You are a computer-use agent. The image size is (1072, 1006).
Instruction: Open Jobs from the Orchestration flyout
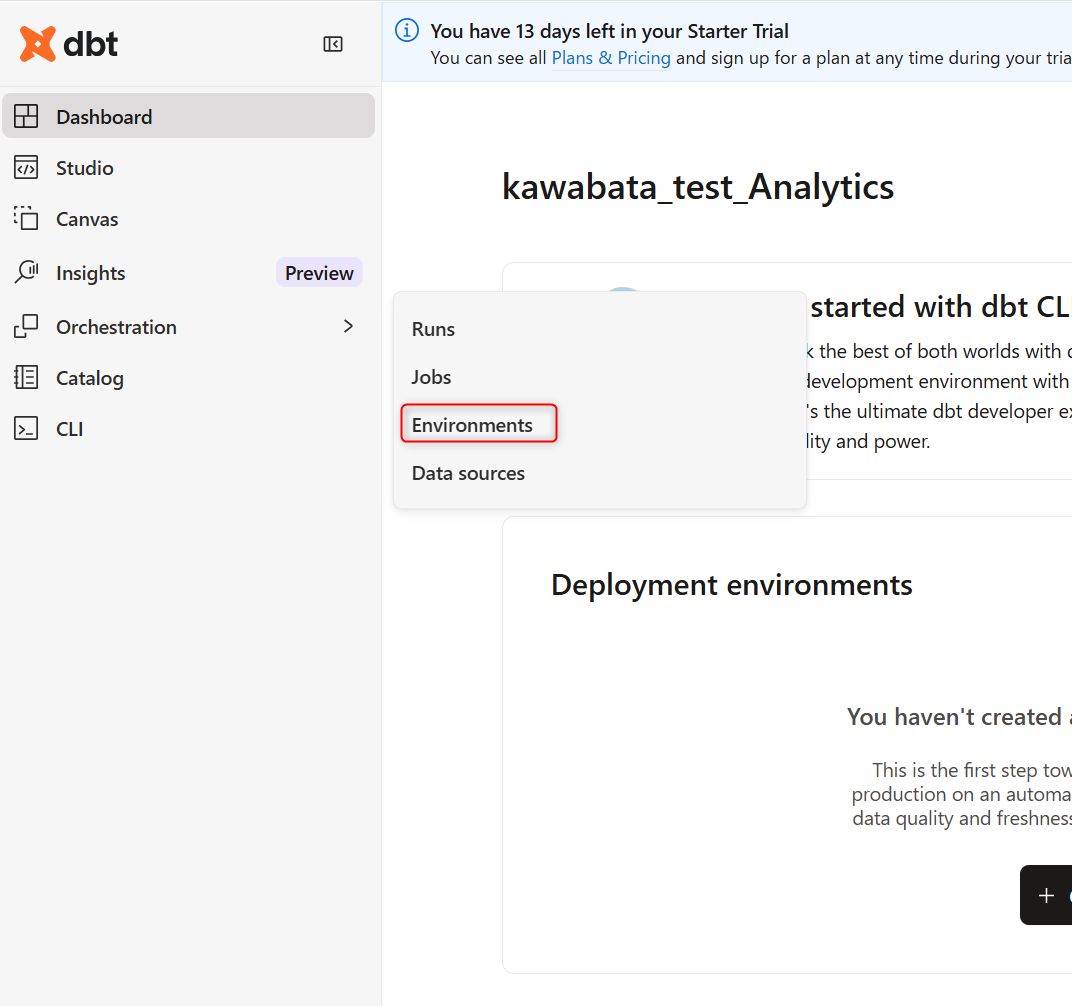tap(431, 377)
